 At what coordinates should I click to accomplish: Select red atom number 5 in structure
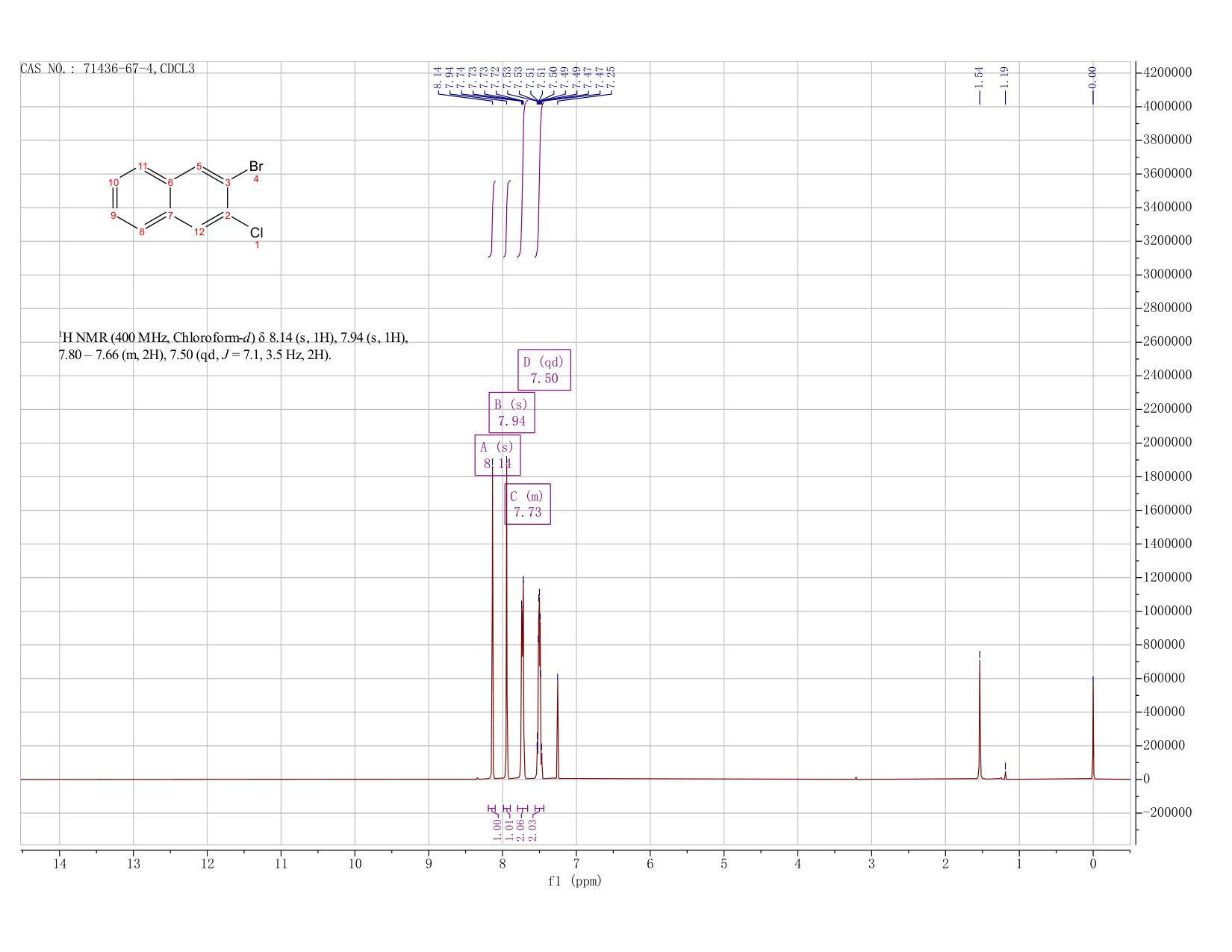[x=199, y=166]
